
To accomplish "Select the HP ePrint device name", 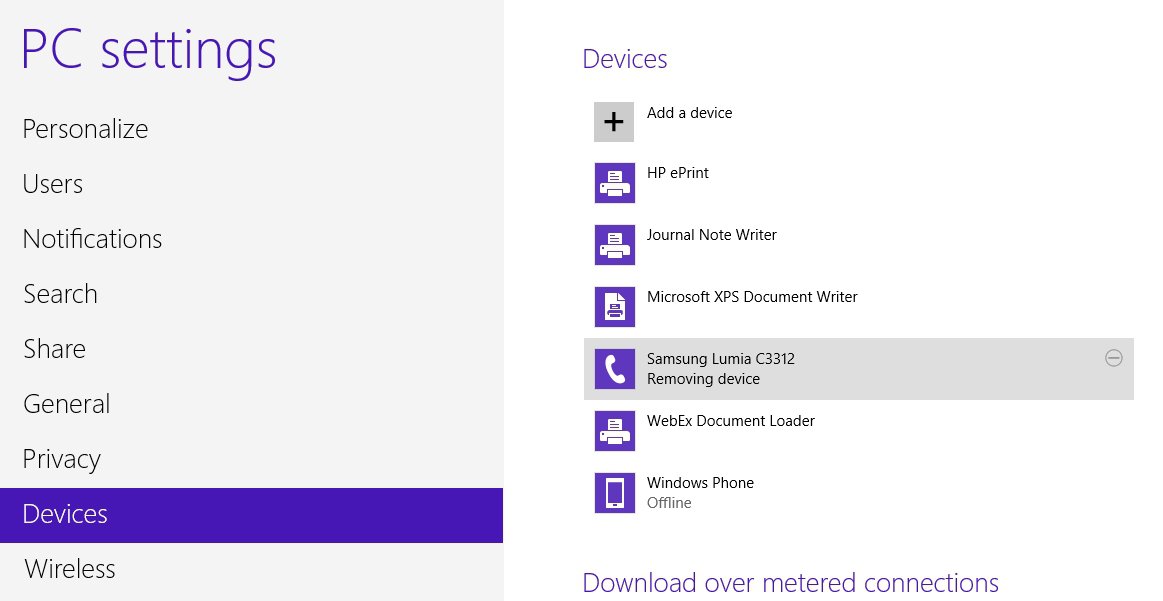I will 678,173.
